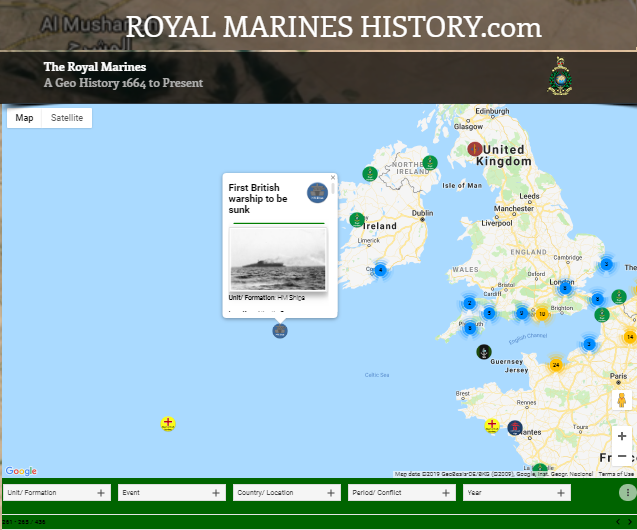Open the green crest marker on Ireland's west coast
This screenshot has width=637, height=530.
point(357,220)
